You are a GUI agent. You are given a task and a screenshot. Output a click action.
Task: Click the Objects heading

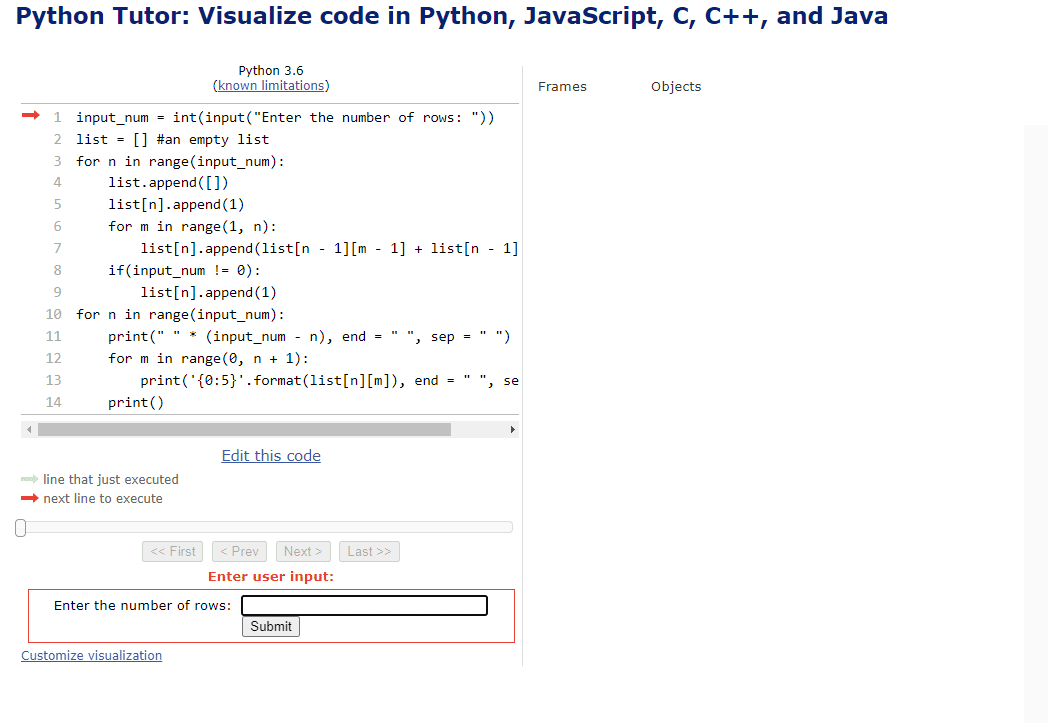click(x=676, y=87)
